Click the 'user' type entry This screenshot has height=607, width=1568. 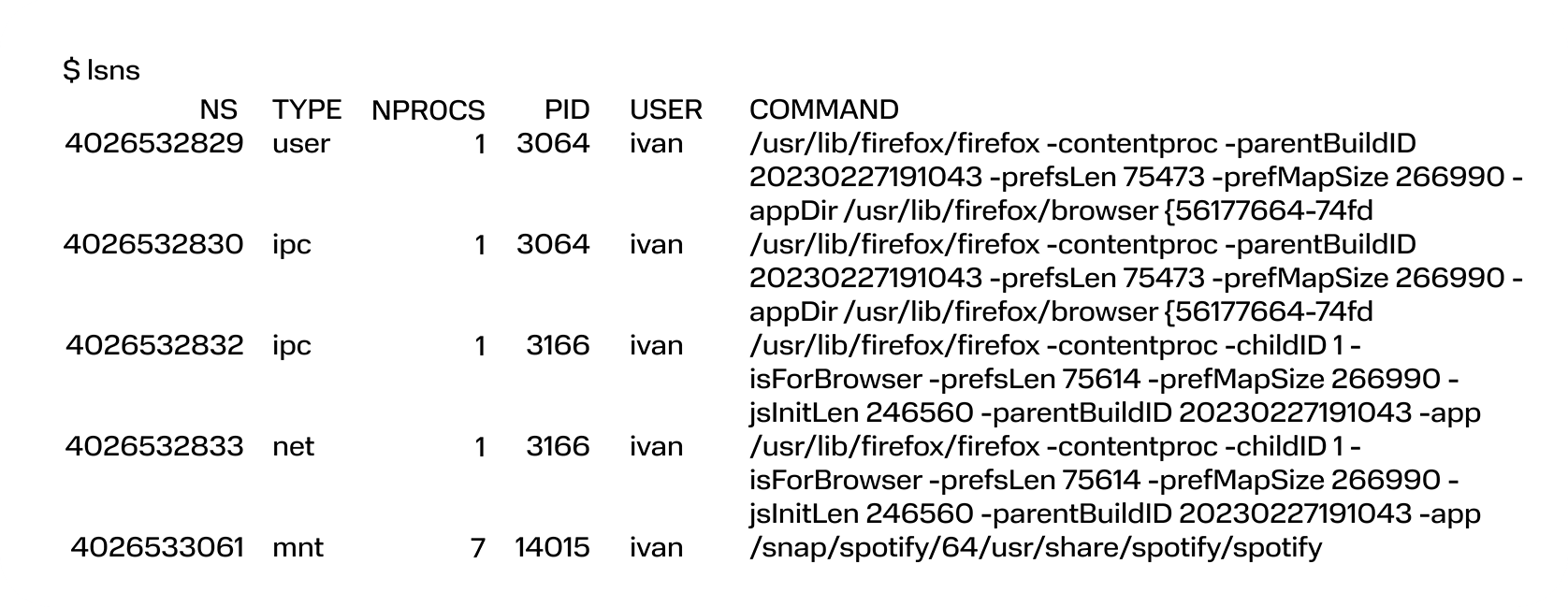tap(301, 144)
